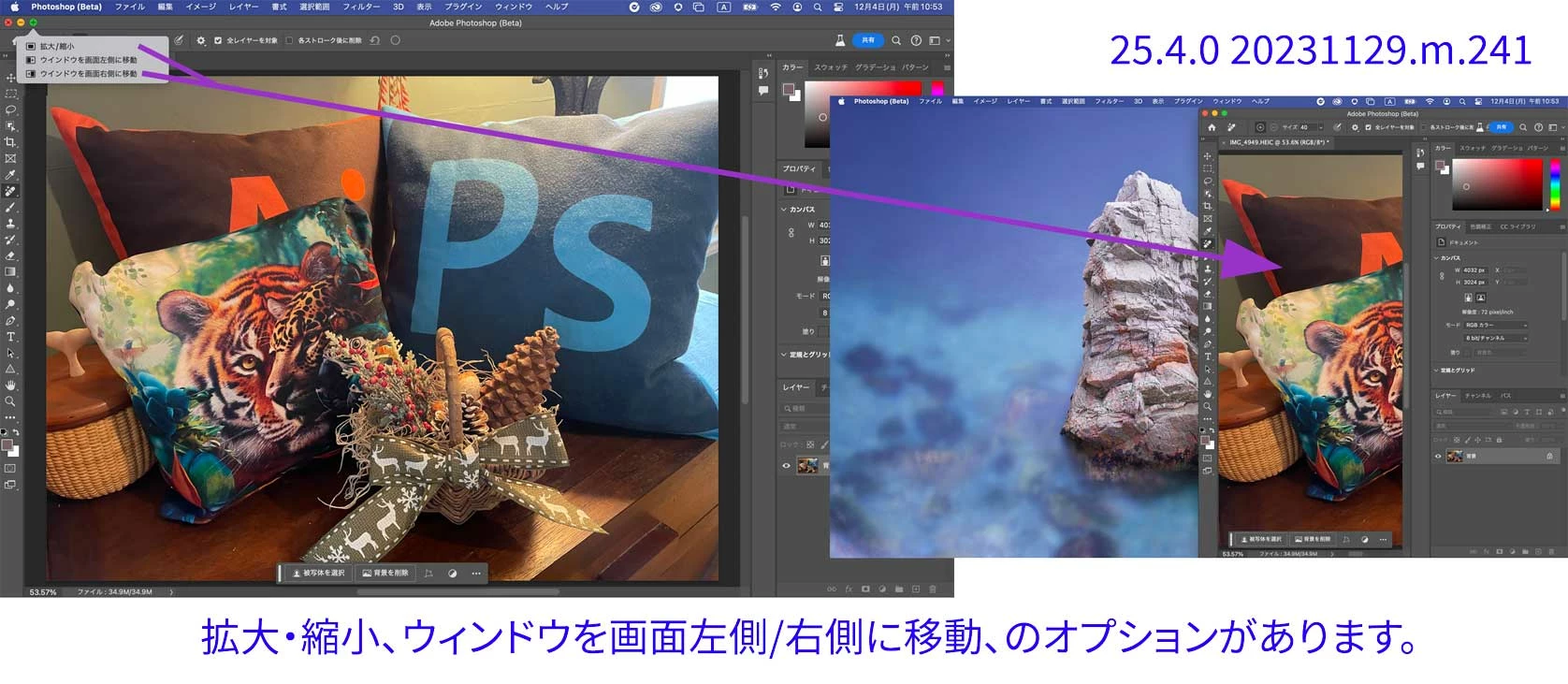Open 8 bit/チャンネル dropdown in right window
1568x684 pixels.
pos(1496,338)
